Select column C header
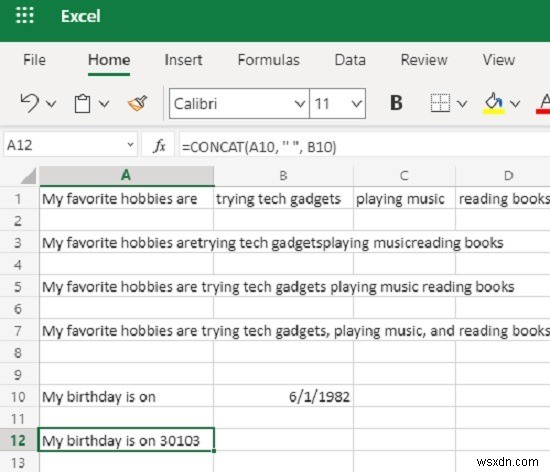 404,175
